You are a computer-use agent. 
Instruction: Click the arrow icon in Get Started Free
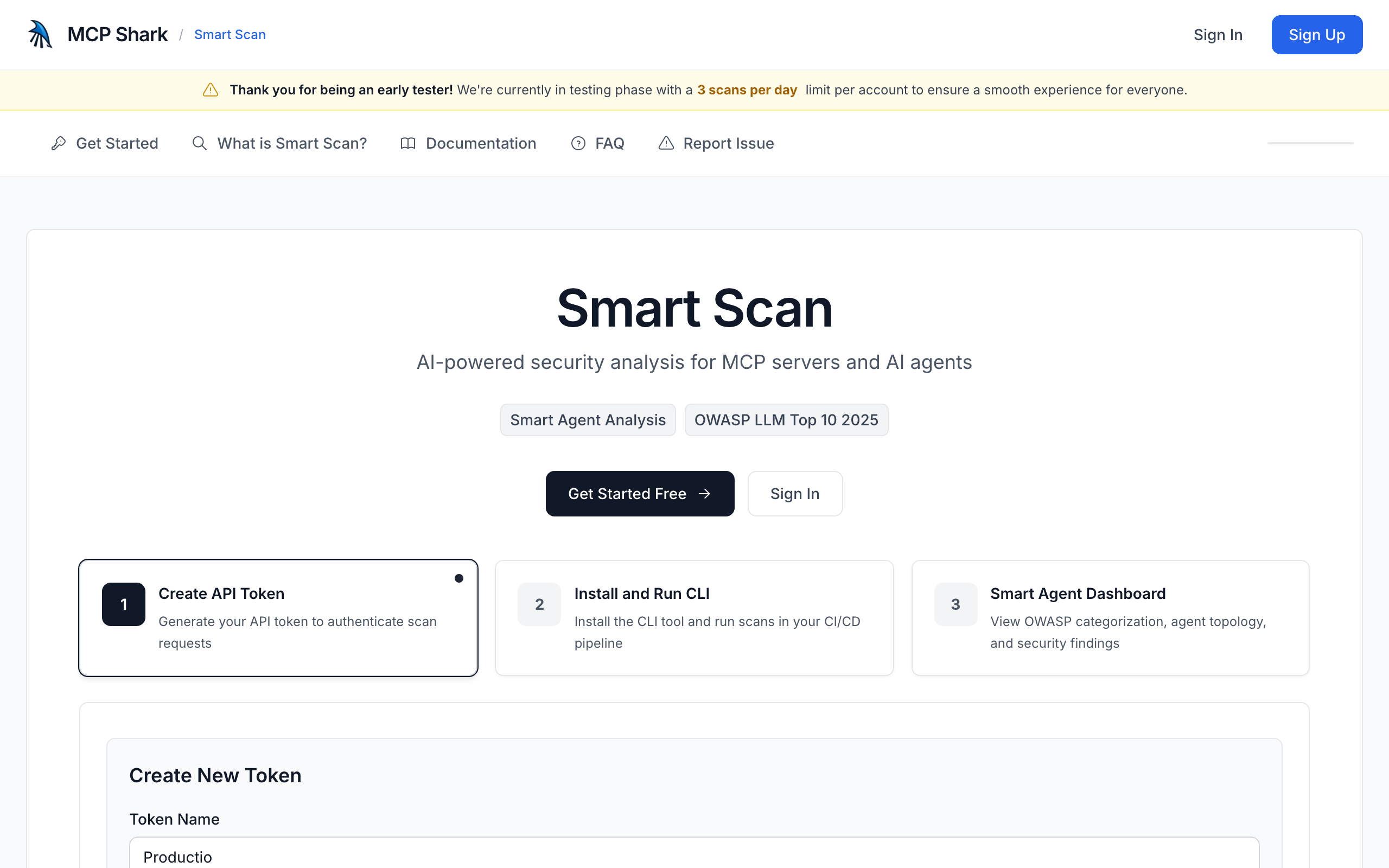[x=704, y=494]
